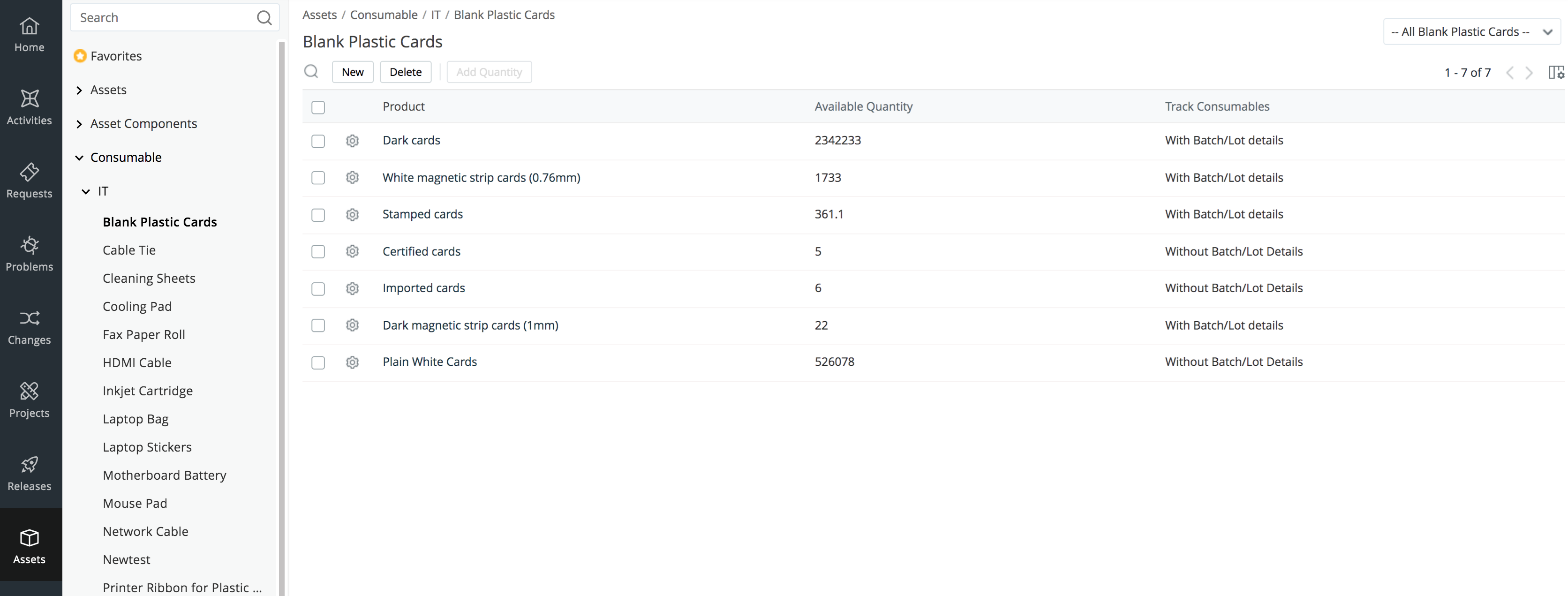Click the Delete button
This screenshot has height=596, width=1568.
pos(406,72)
